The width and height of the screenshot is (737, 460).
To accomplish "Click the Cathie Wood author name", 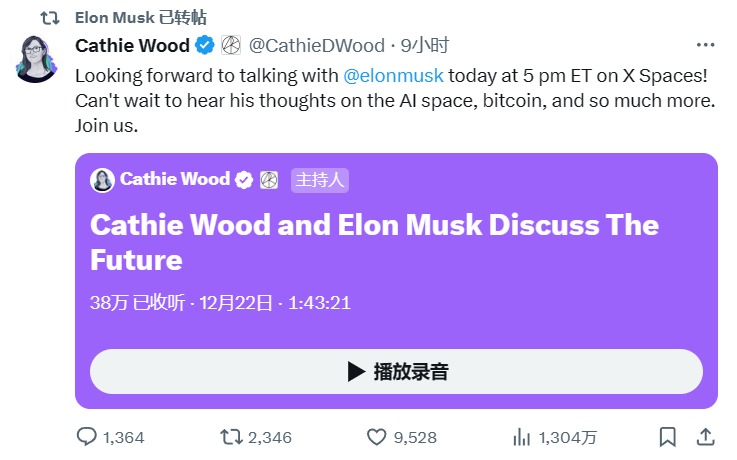I will coord(133,45).
